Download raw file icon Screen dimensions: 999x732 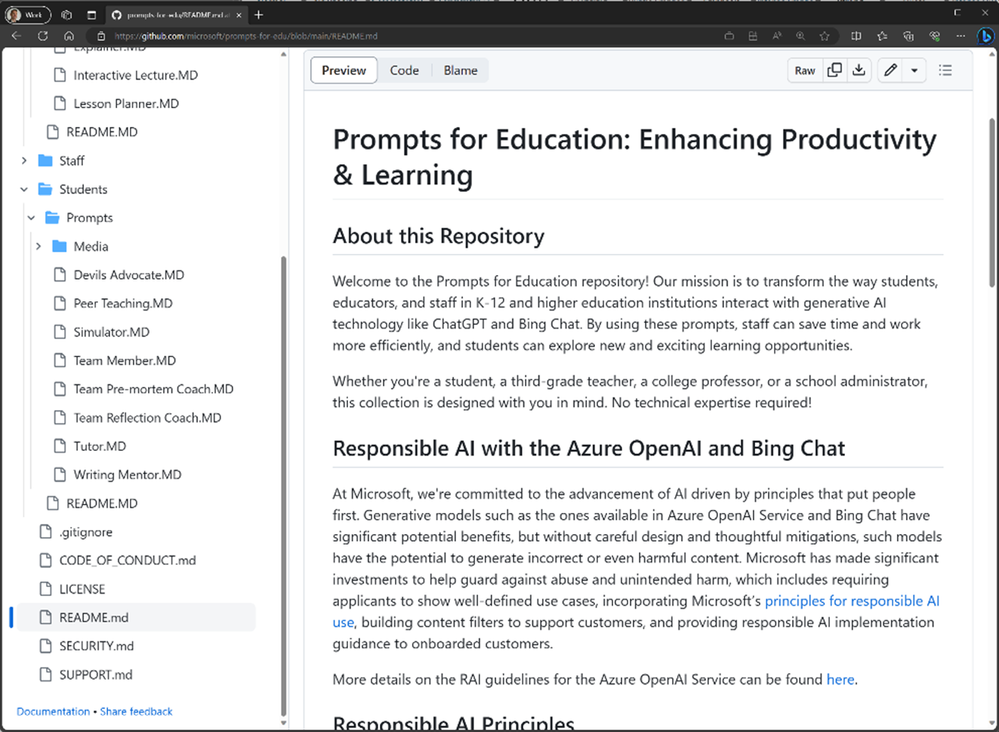click(859, 70)
